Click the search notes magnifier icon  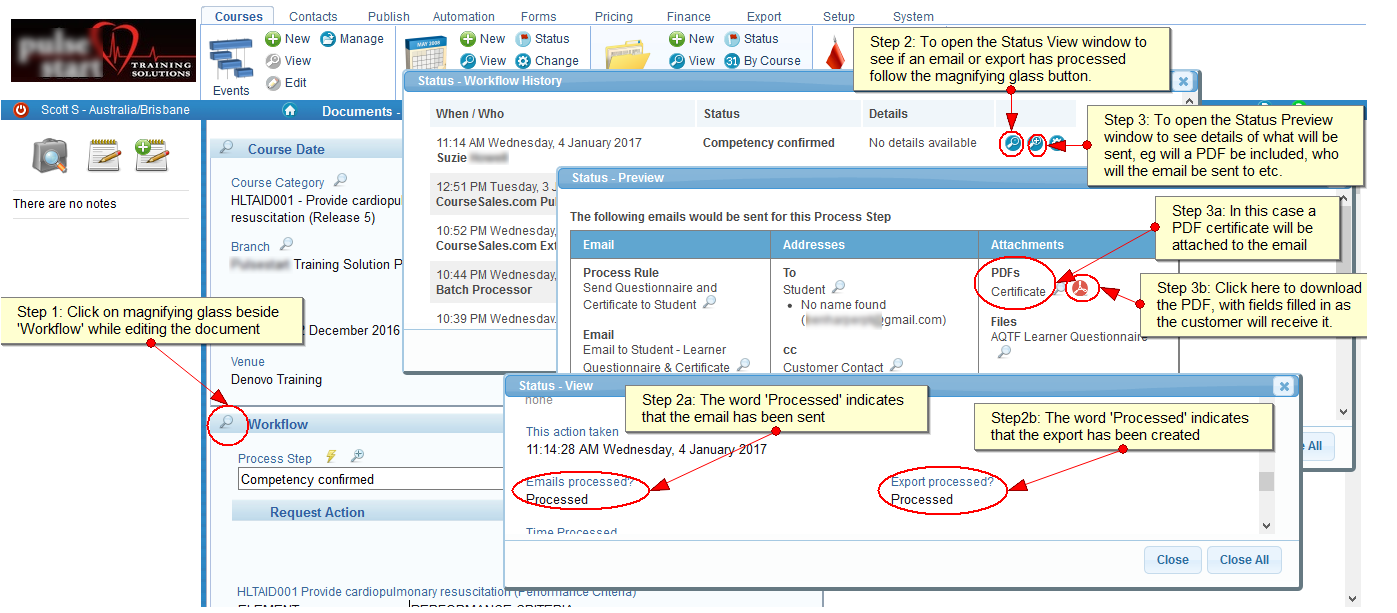pos(49,155)
